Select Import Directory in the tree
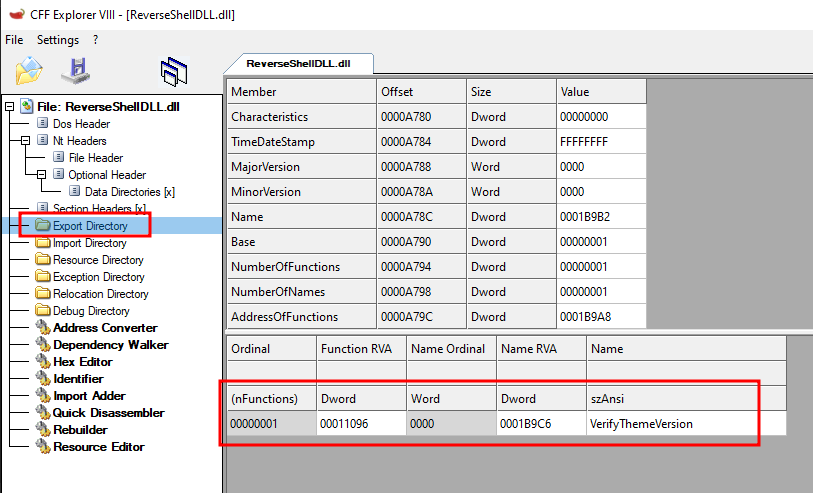Screen dimensions: 813x493 coord(89,243)
